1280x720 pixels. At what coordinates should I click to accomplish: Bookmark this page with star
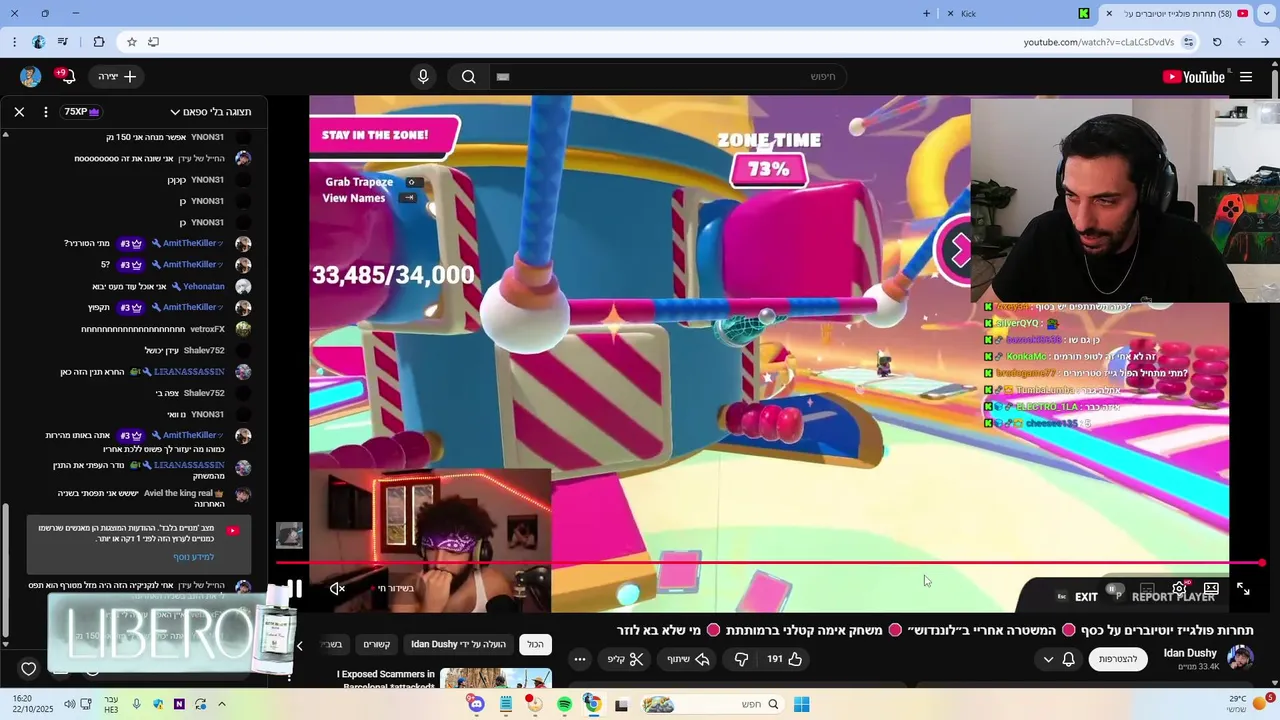pos(131,42)
